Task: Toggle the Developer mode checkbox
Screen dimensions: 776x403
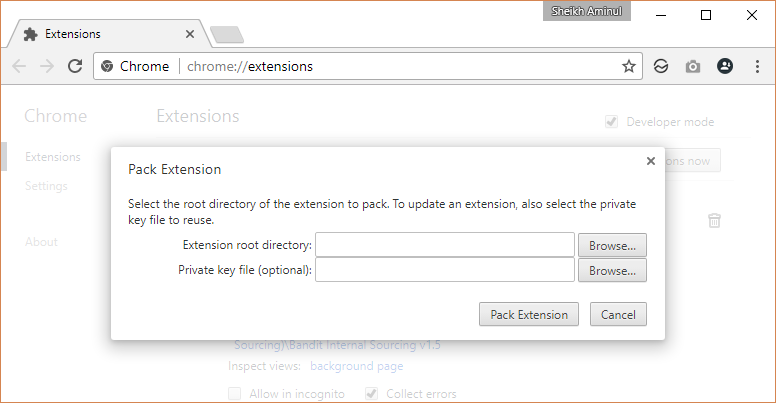Action: point(611,122)
